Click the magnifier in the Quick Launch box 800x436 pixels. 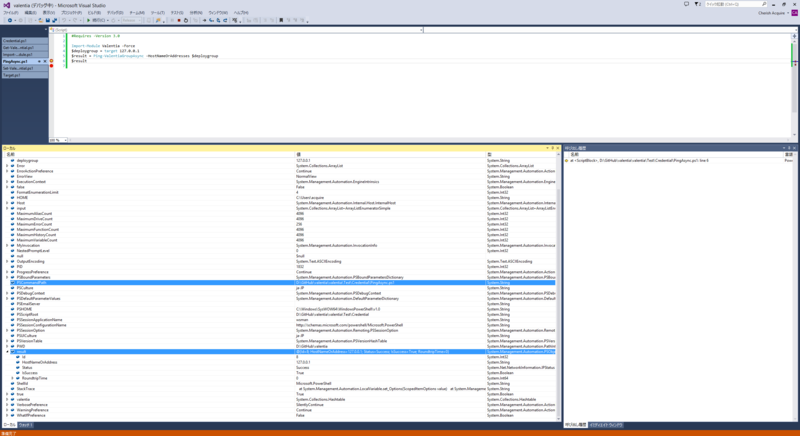tap(764, 4)
